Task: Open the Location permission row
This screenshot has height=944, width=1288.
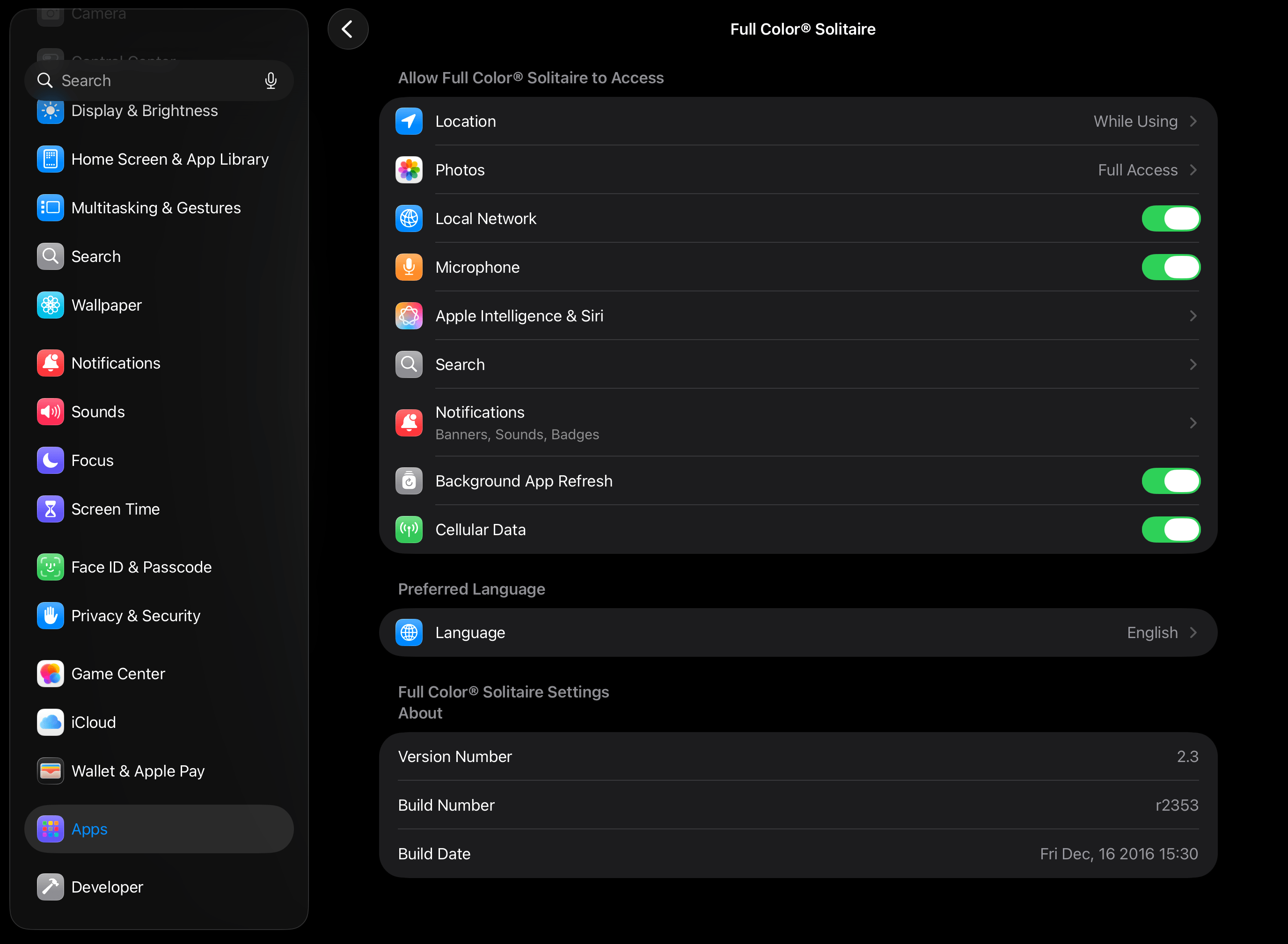Action: [798, 121]
